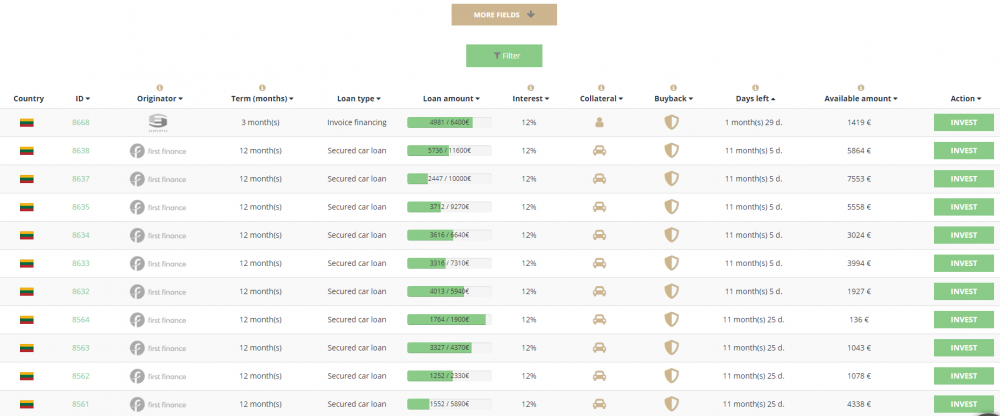Click the car collateral icon for loan 8564

pyautogui.click(x=600, y=320)
